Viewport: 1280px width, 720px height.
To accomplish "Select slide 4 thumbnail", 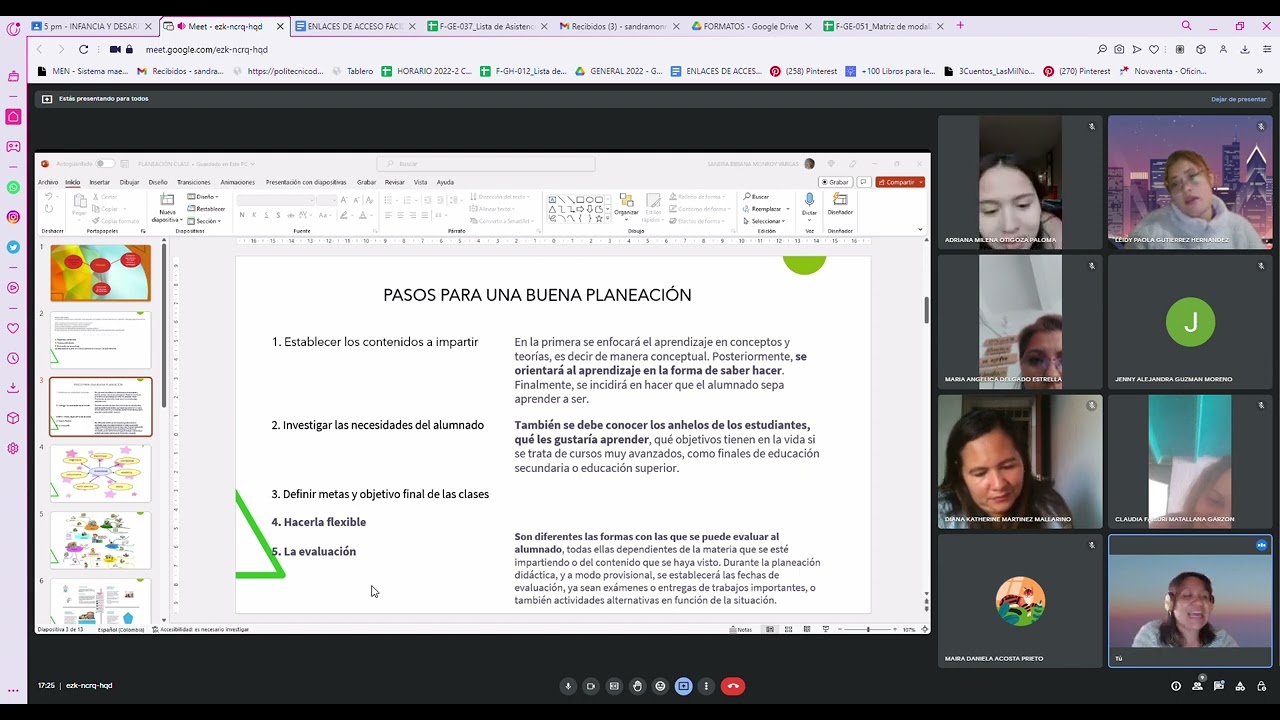I will click(100, 473).
